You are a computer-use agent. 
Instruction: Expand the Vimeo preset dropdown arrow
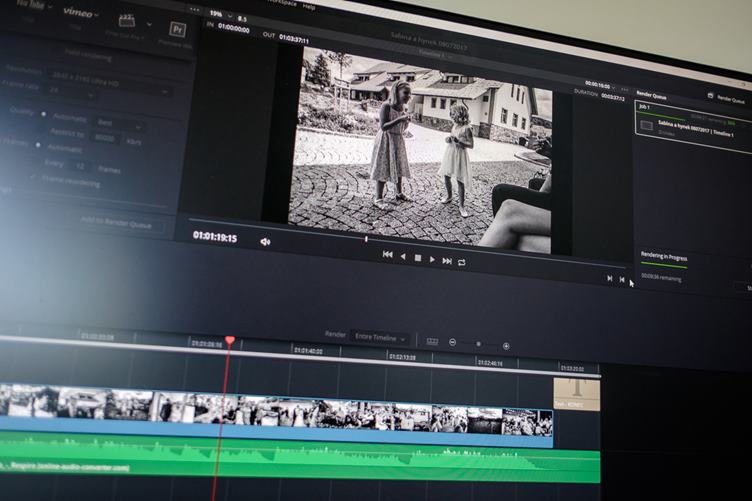pyautogui.click(x=96, y=15)
